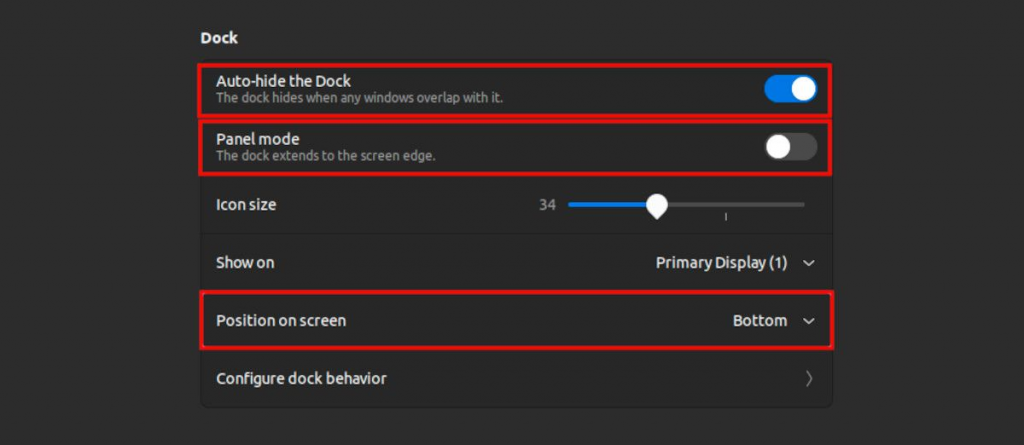The width and height of the screenshot is (1024, 445).
Task: Click the Dock section heading
Action: pos(219,38)
